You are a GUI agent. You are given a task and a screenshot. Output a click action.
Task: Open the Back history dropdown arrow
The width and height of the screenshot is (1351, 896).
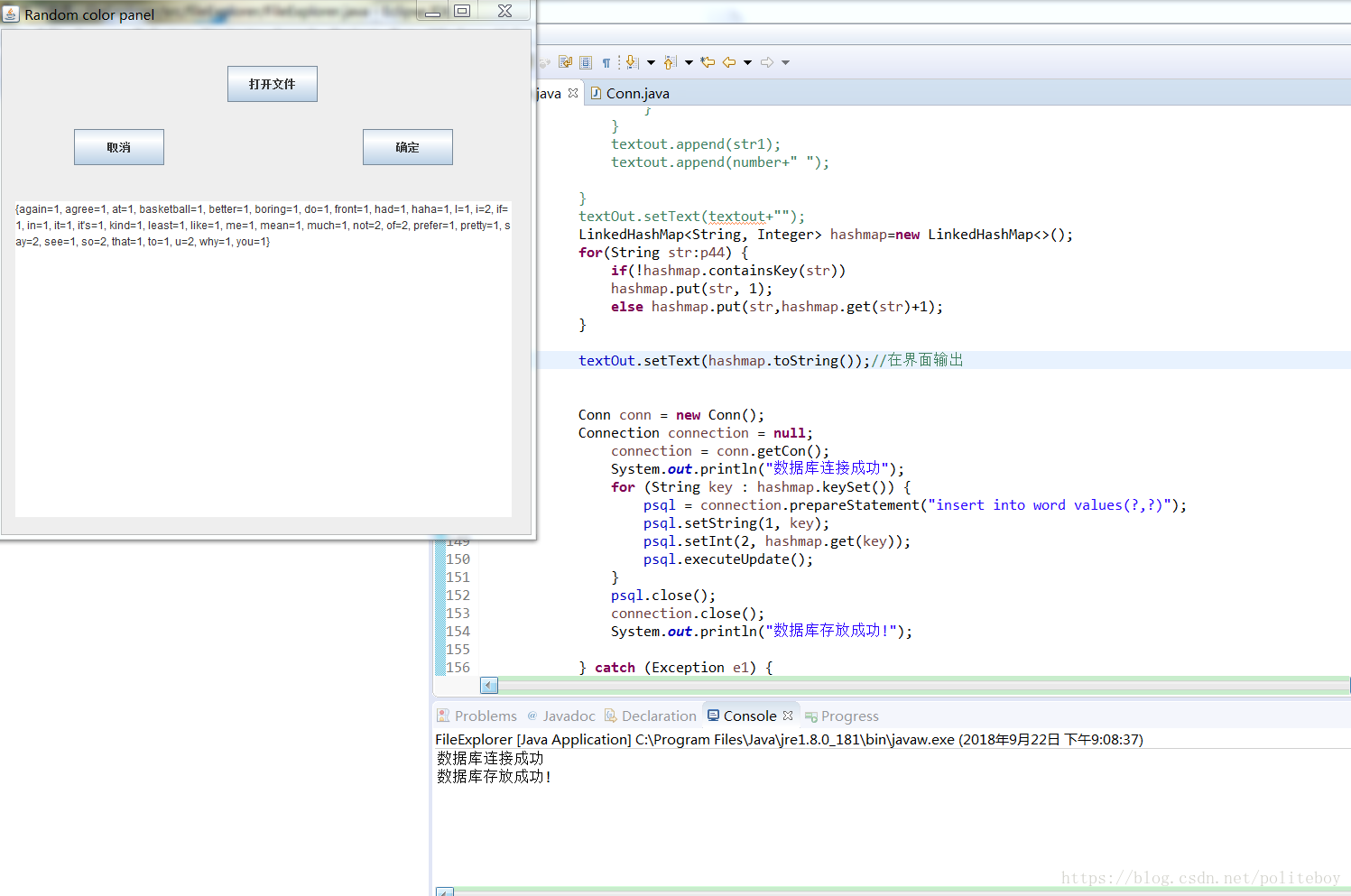tap(747, 62)
